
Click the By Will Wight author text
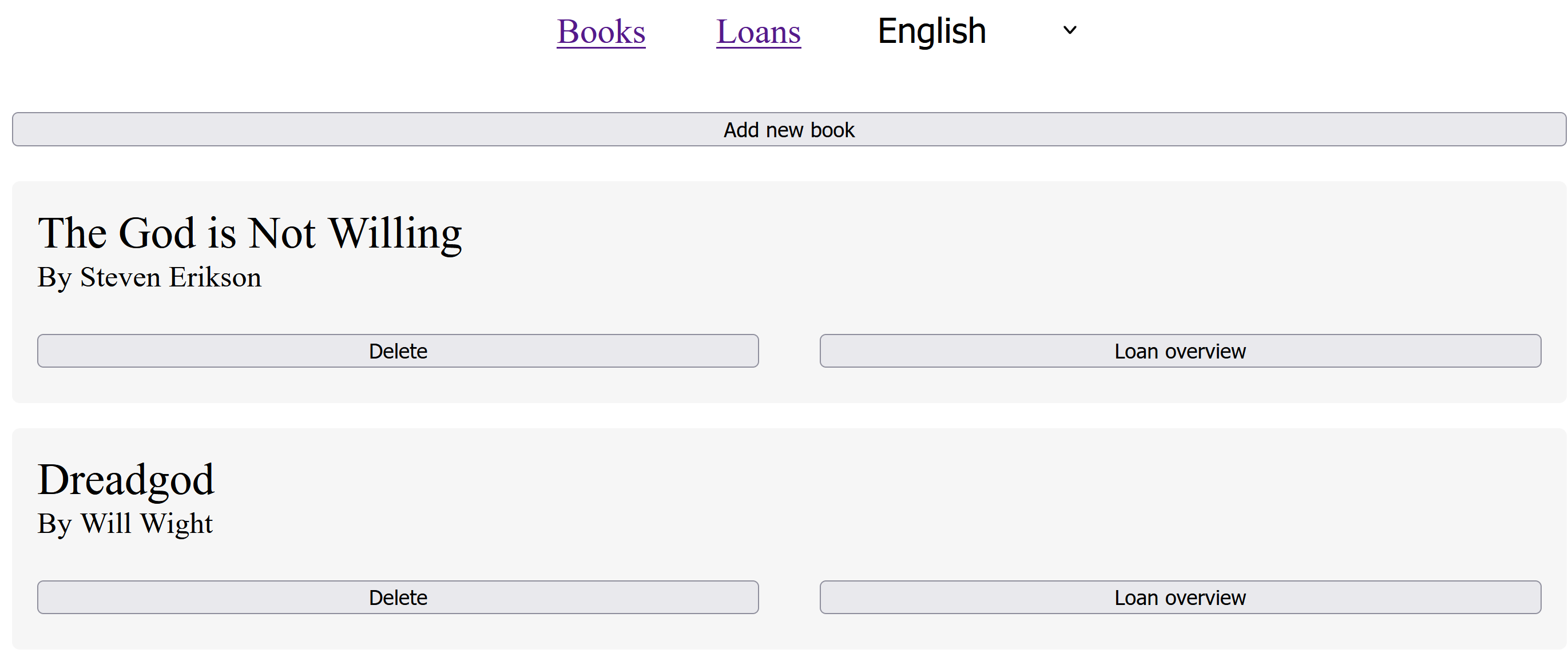coord(125,524)
